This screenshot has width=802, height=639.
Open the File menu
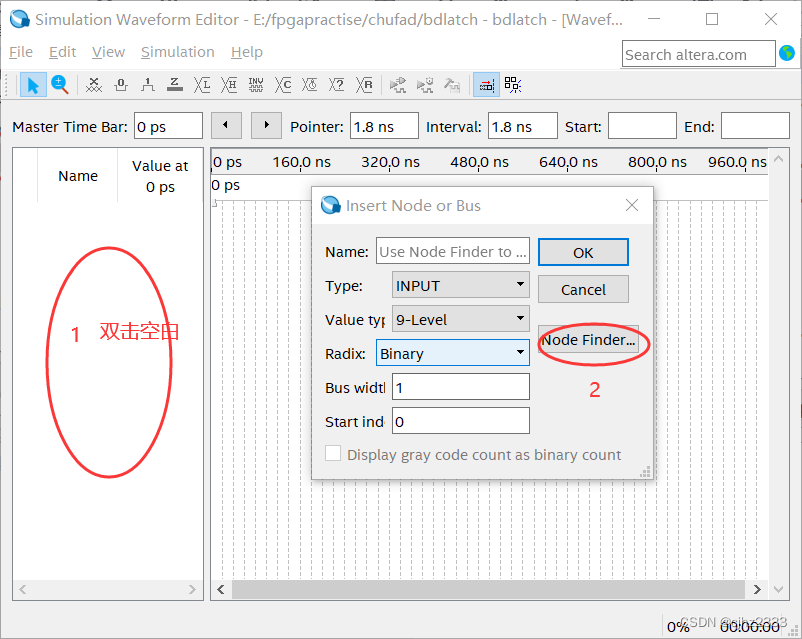(x=21, y=52)
